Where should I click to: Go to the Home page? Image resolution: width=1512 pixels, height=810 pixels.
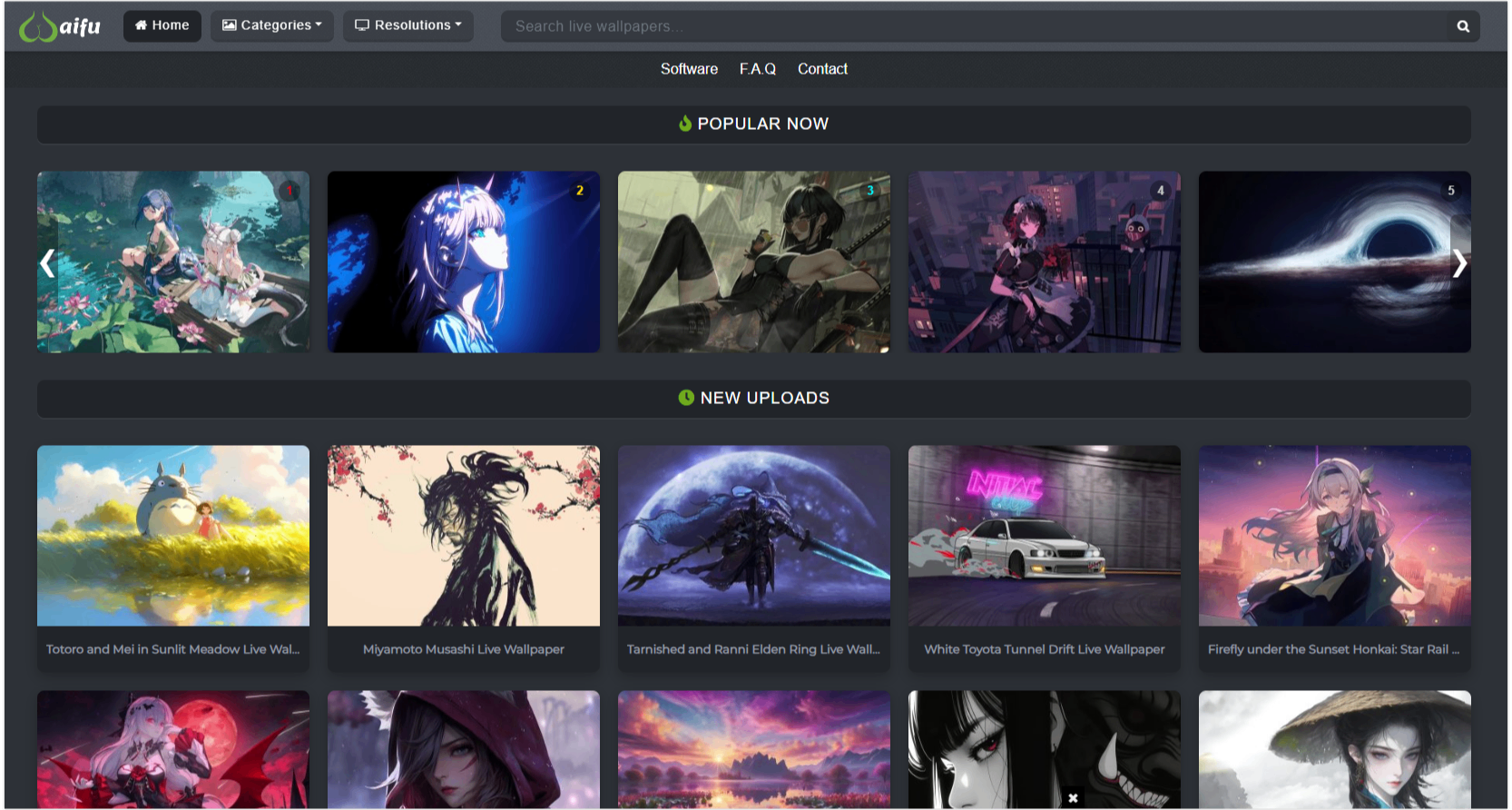pyautogui.click(x=162, y=25)
